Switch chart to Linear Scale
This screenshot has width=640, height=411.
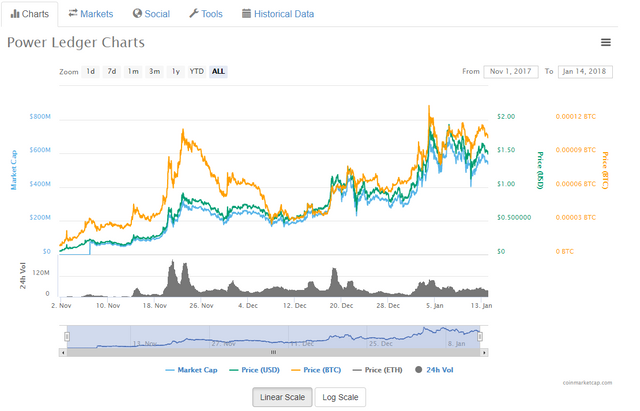pos(282,397)
